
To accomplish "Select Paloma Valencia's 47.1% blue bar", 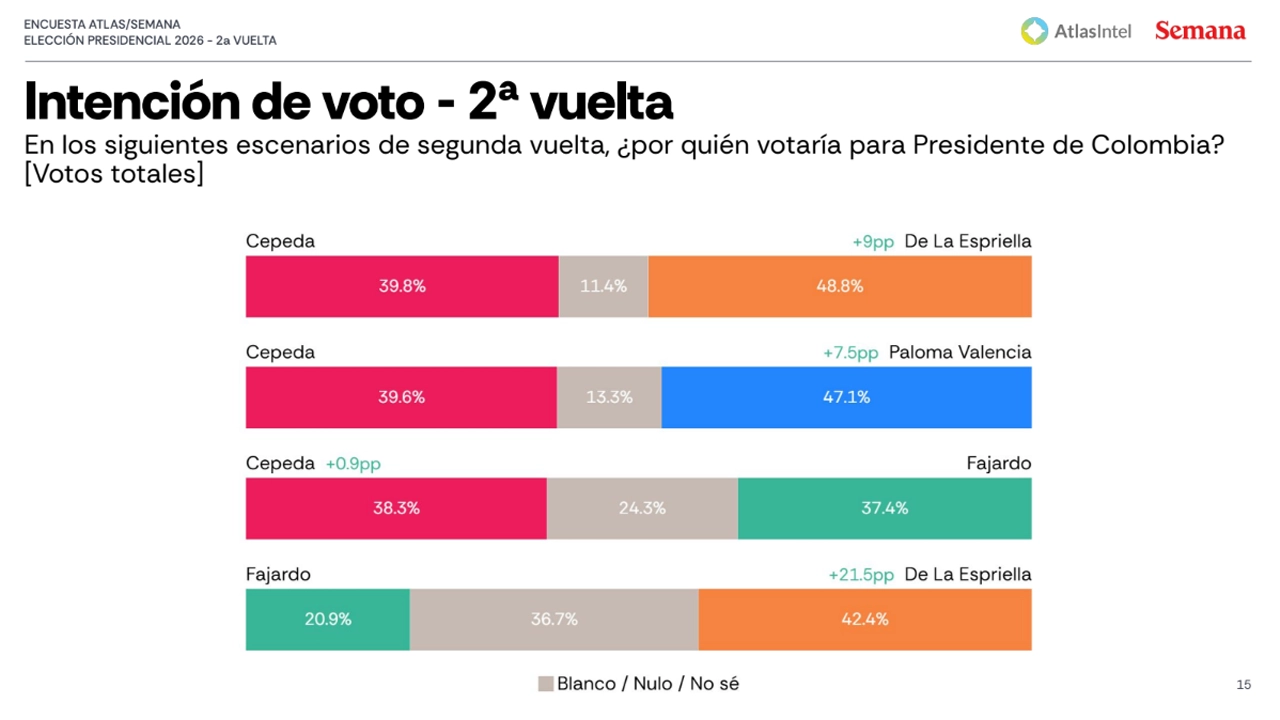I will (846, 397).
